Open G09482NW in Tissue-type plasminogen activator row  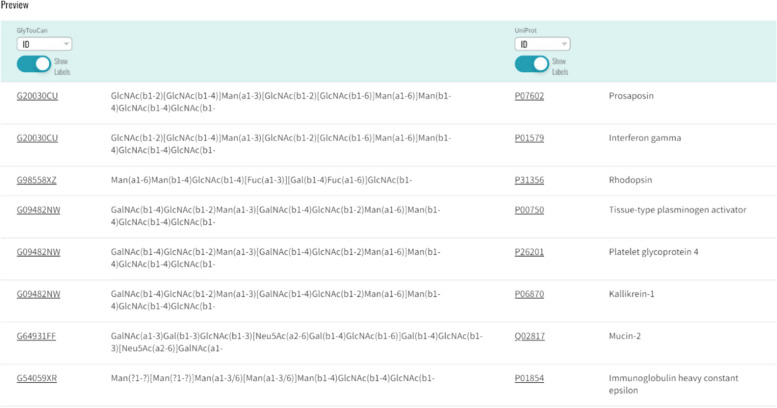tap(38, 210)
